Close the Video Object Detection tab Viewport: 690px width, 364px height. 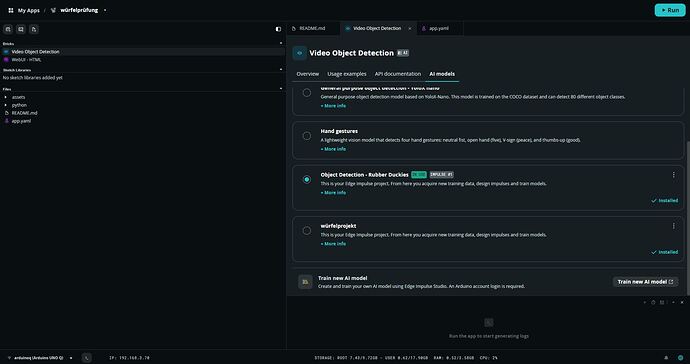(x=410, y=28)
